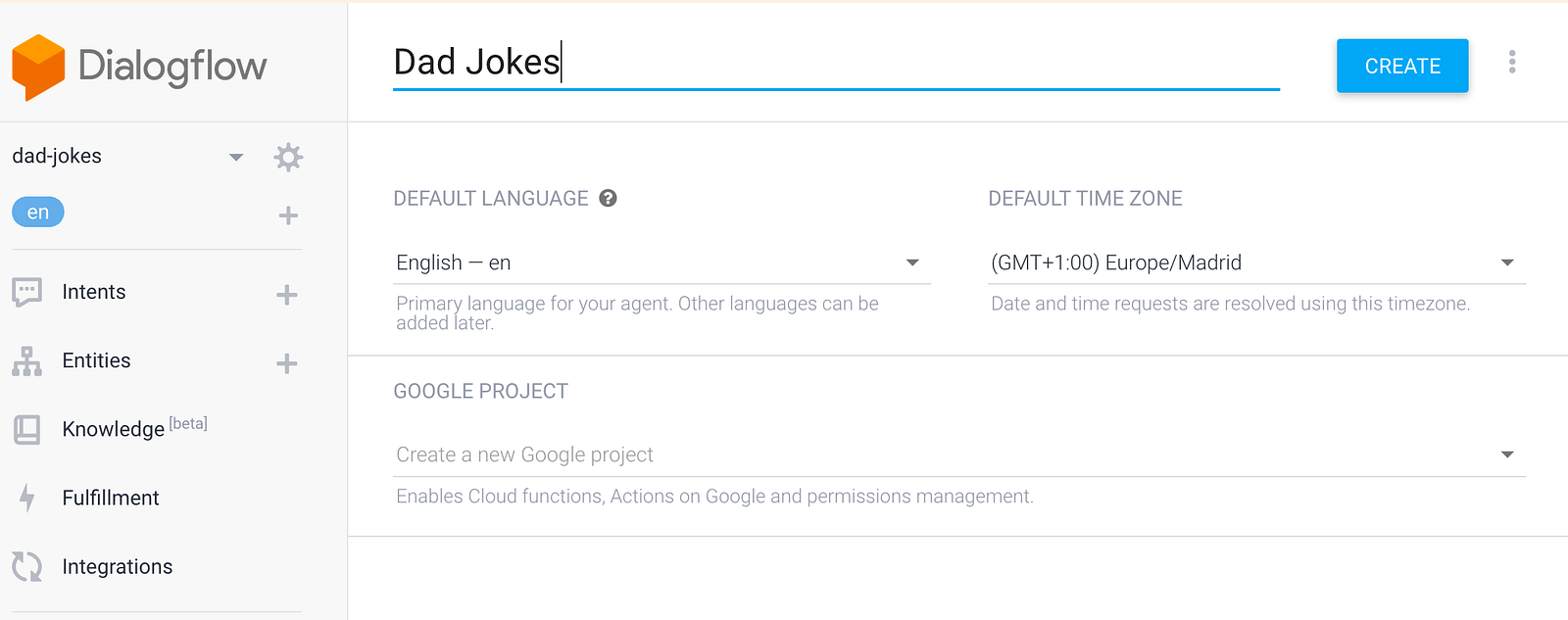Create new intent with plus icon
1568x620 pixels.
(287, 295)
